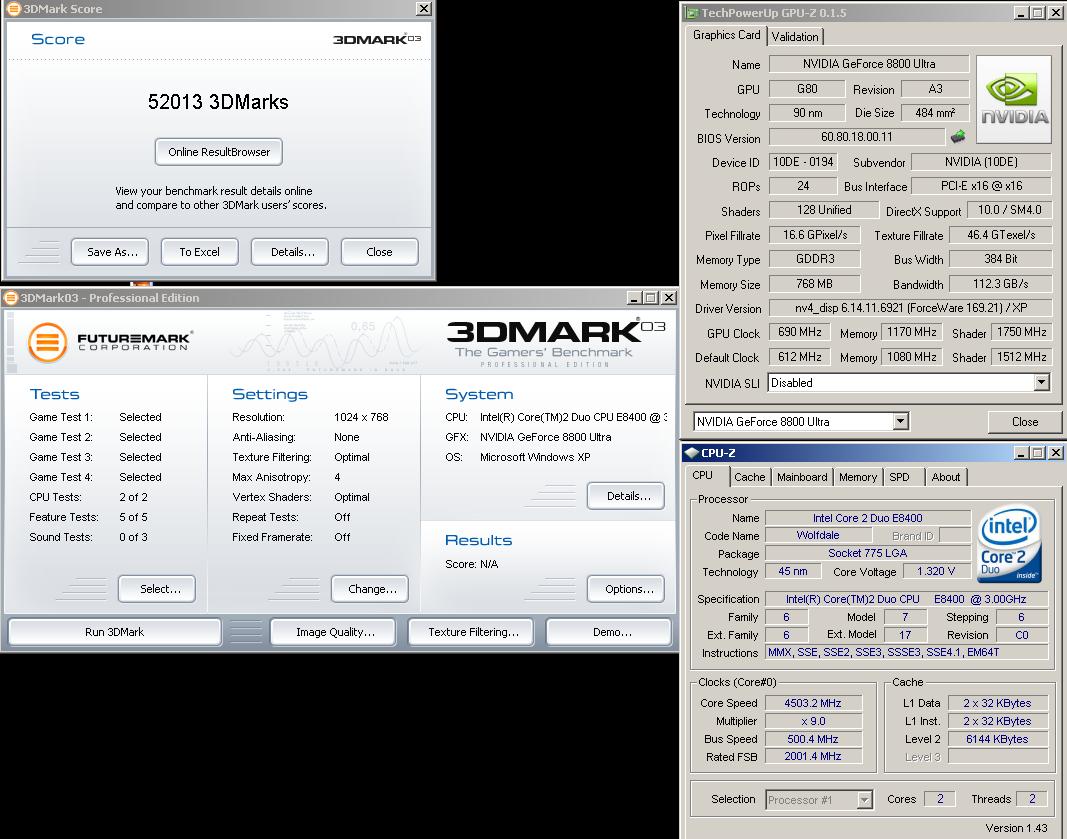Start benchmark with Run 3DMark
Screen dimensions: 1067x839
[x=114, y=631]
